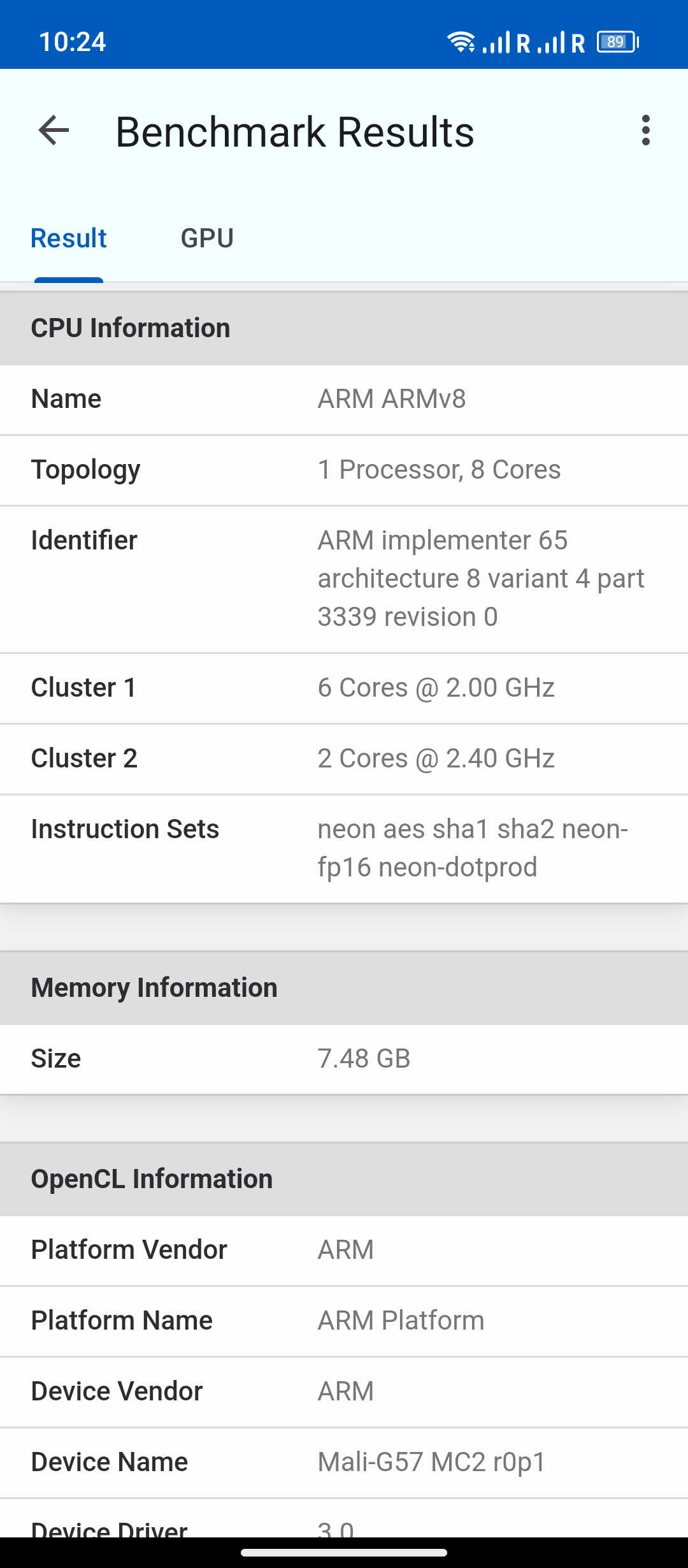Tap the Device Name Mali-G57 row
The height and width of the screenshot is (1568, 688).
[344, 1463]
